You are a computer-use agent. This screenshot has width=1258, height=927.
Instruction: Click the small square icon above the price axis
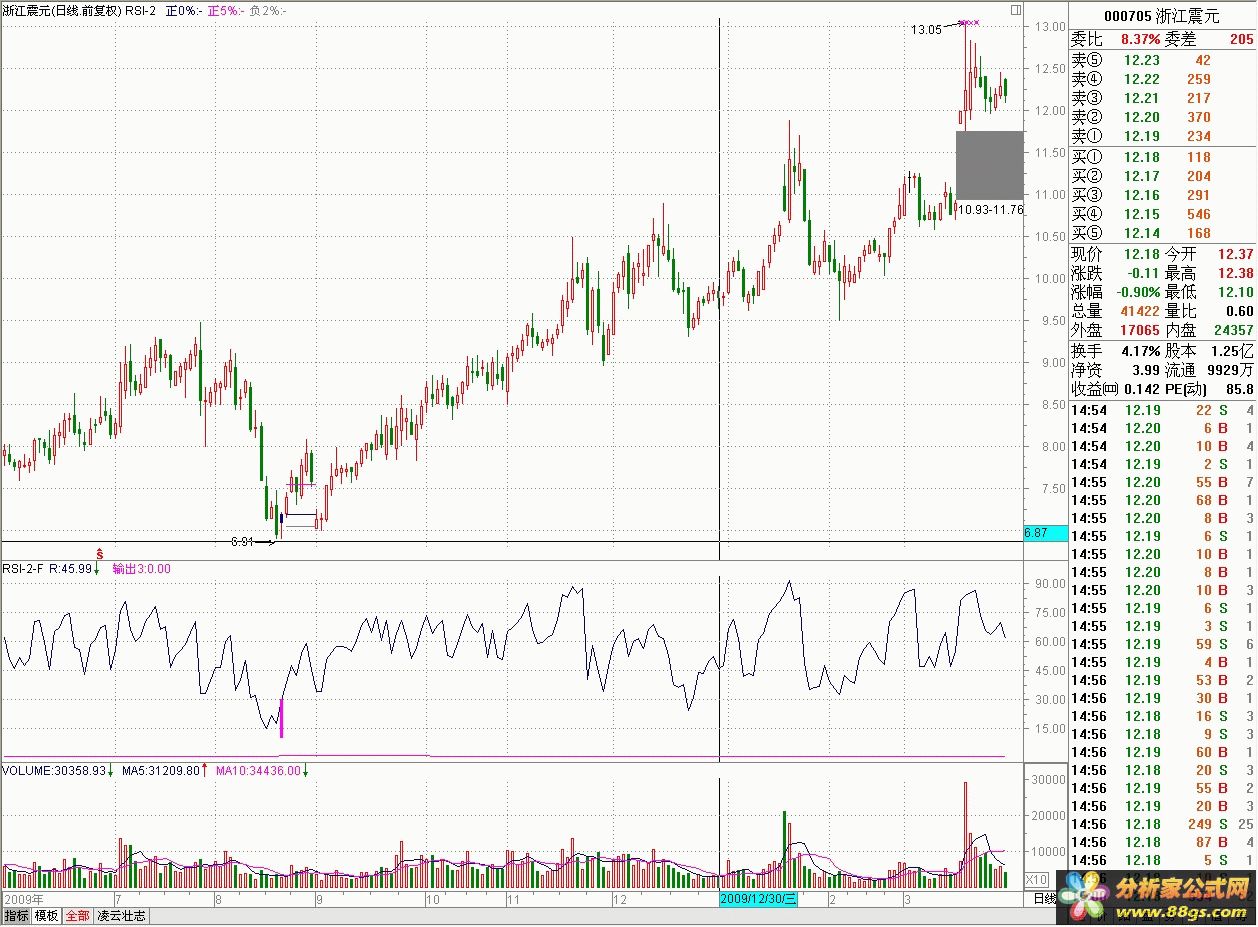pos(1016,10)
